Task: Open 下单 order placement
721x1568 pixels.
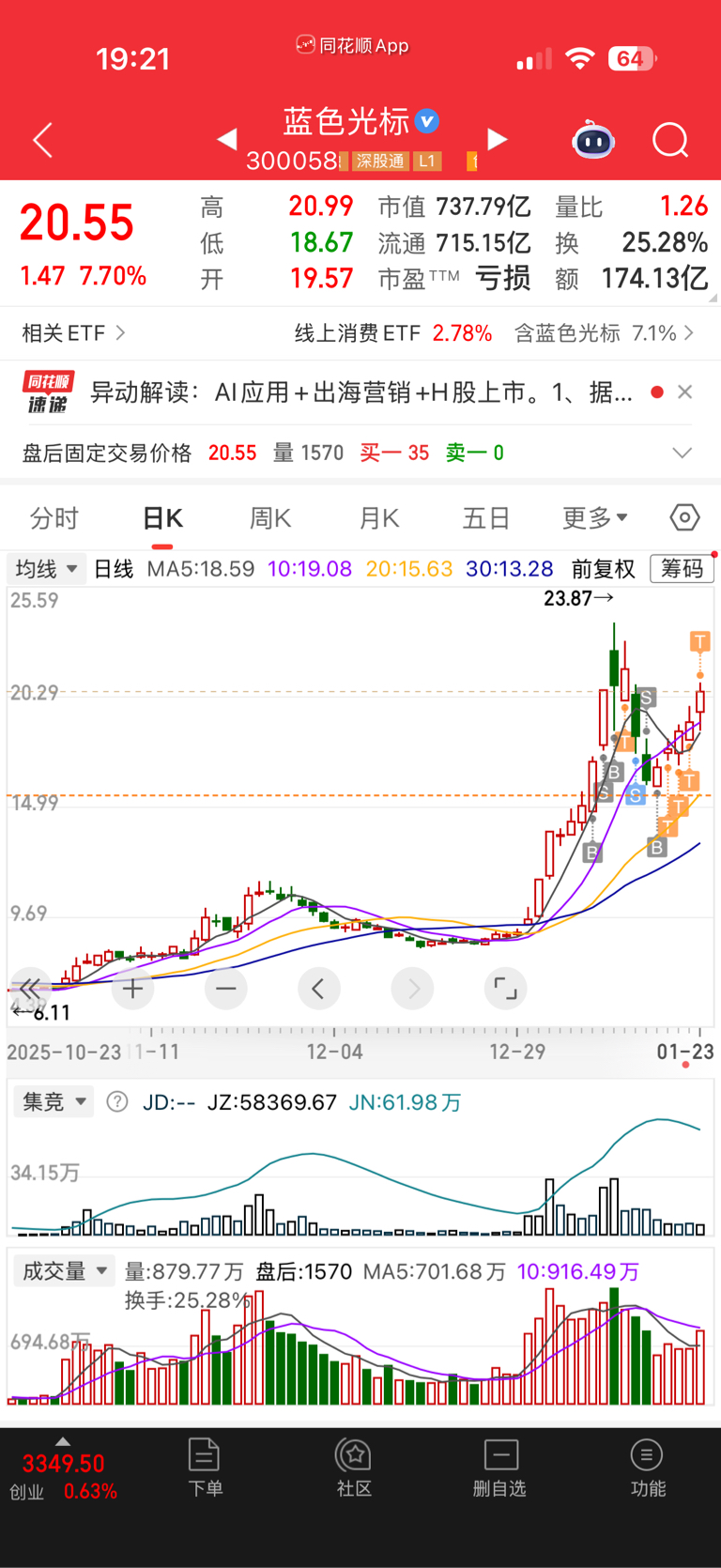Action: (x=205, y=1468)
